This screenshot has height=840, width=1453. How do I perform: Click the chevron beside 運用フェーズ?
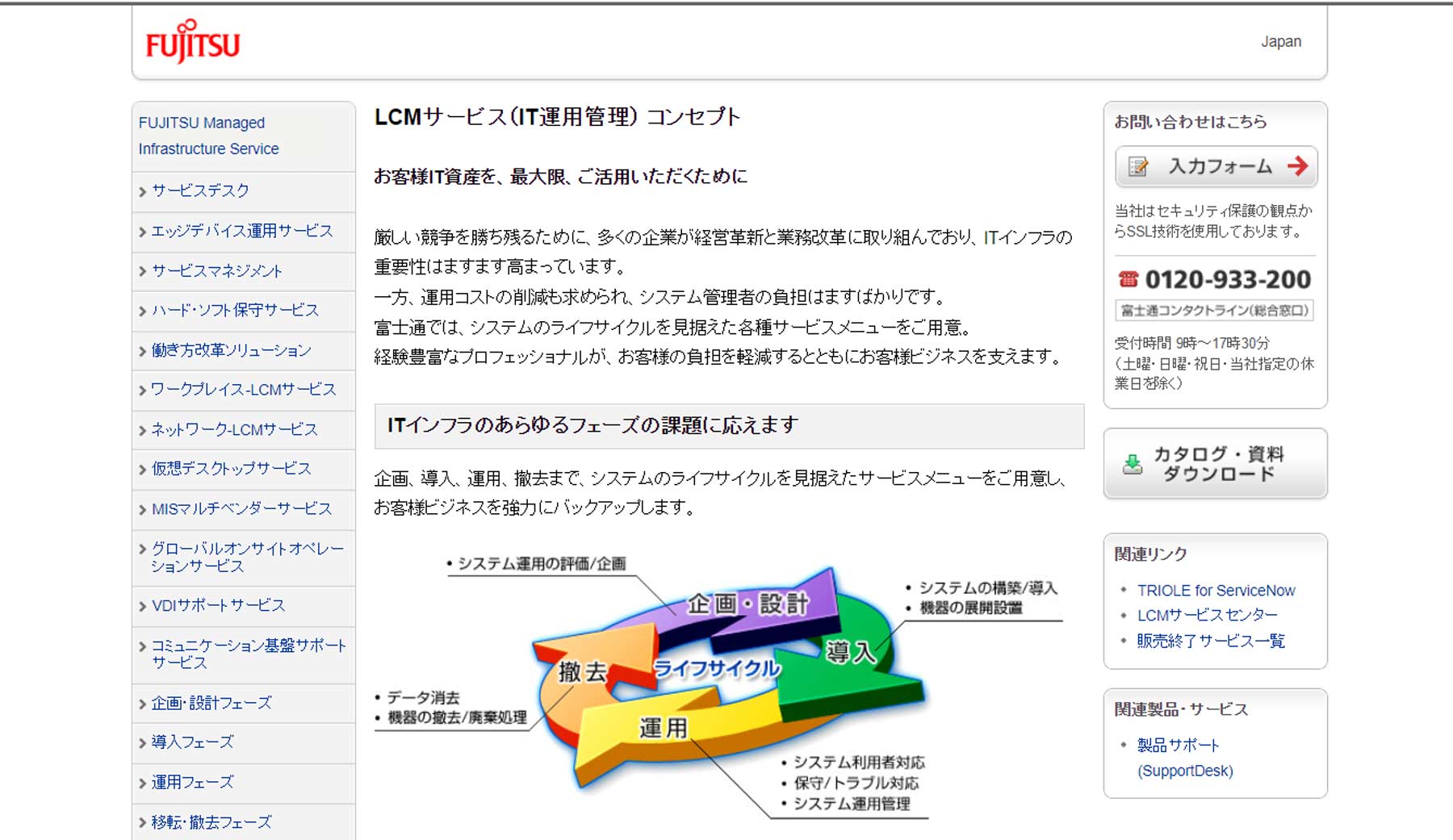tap(142, 783)
